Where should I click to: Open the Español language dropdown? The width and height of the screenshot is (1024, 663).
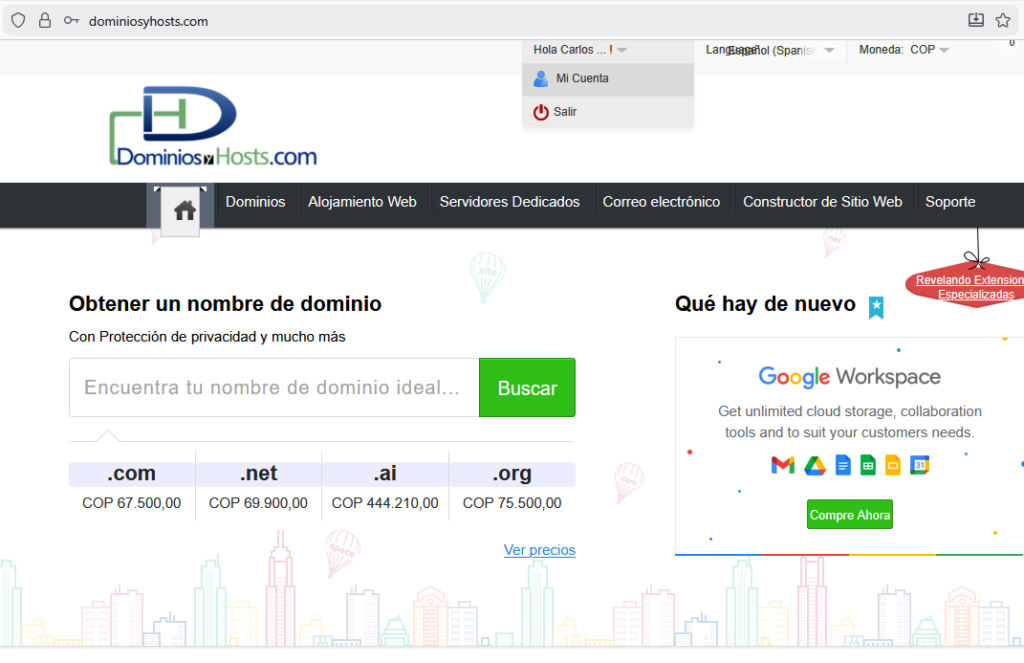pos(781,50)
